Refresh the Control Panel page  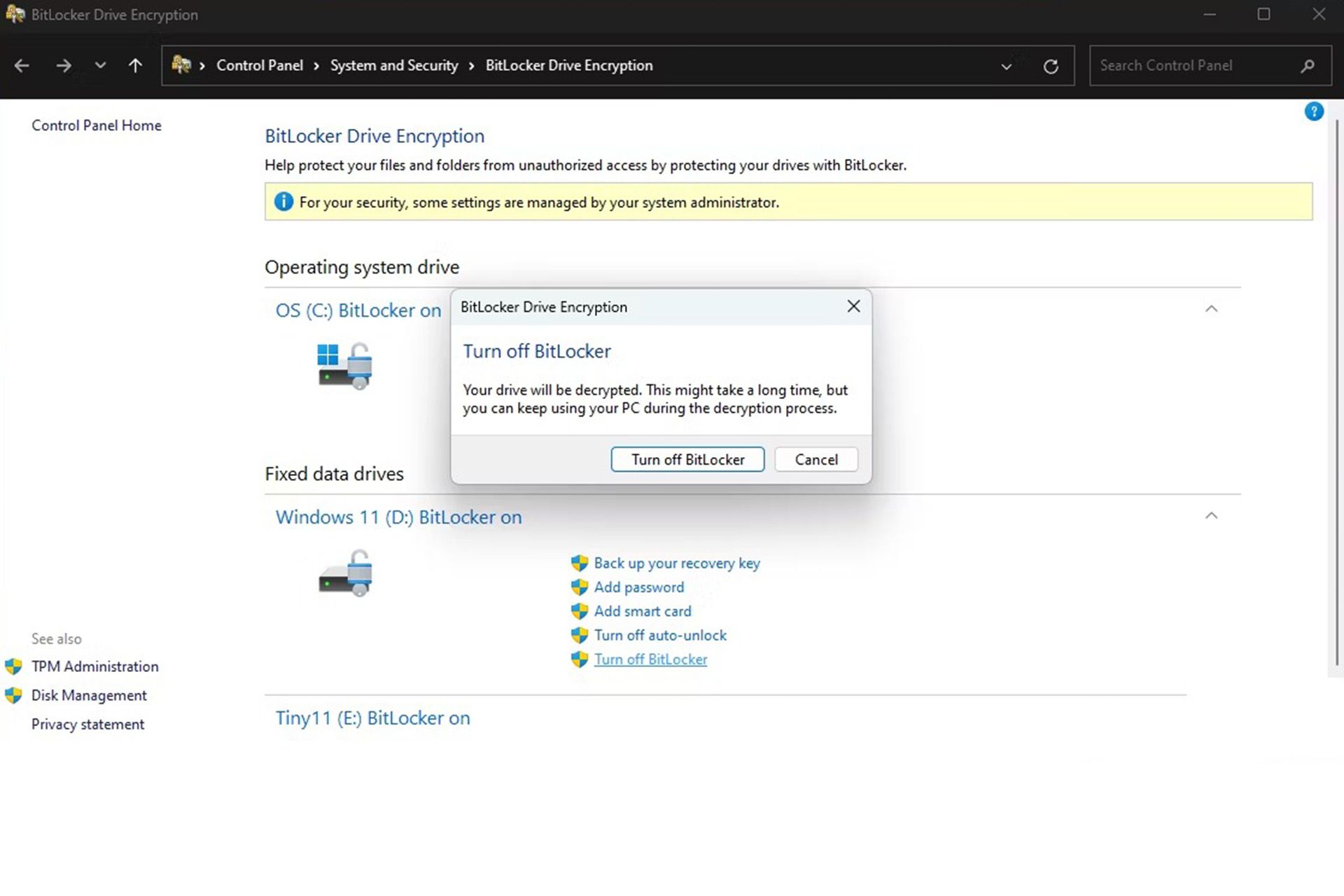(x=1051, y=66)
